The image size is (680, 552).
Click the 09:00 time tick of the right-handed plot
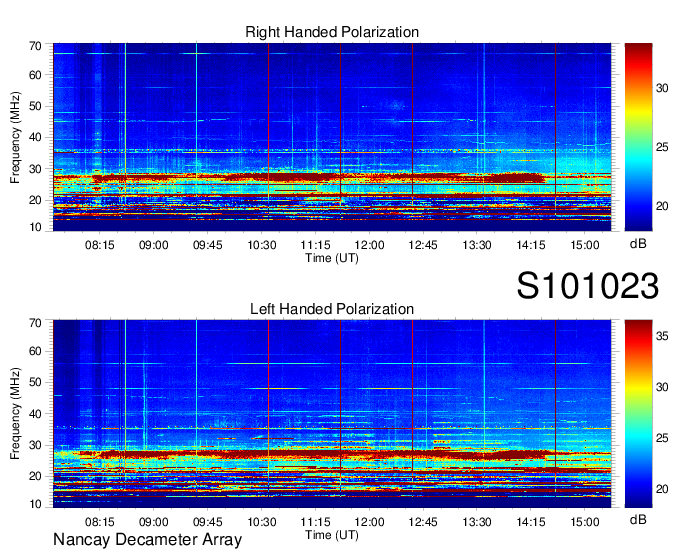(x=154, y=245)
